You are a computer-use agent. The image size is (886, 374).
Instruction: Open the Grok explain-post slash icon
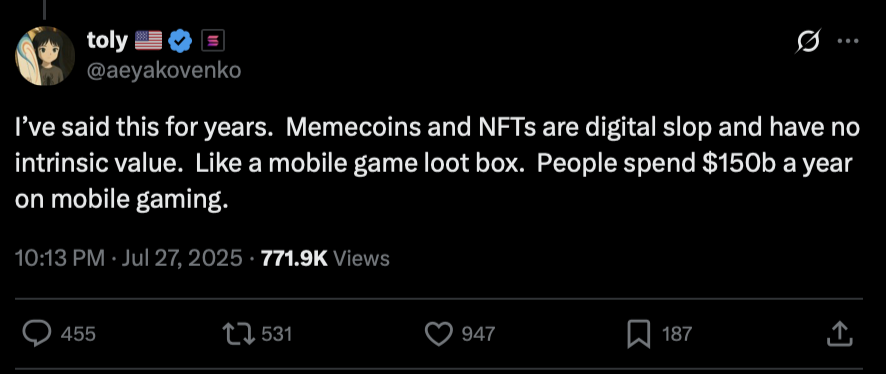coord(808,41)
